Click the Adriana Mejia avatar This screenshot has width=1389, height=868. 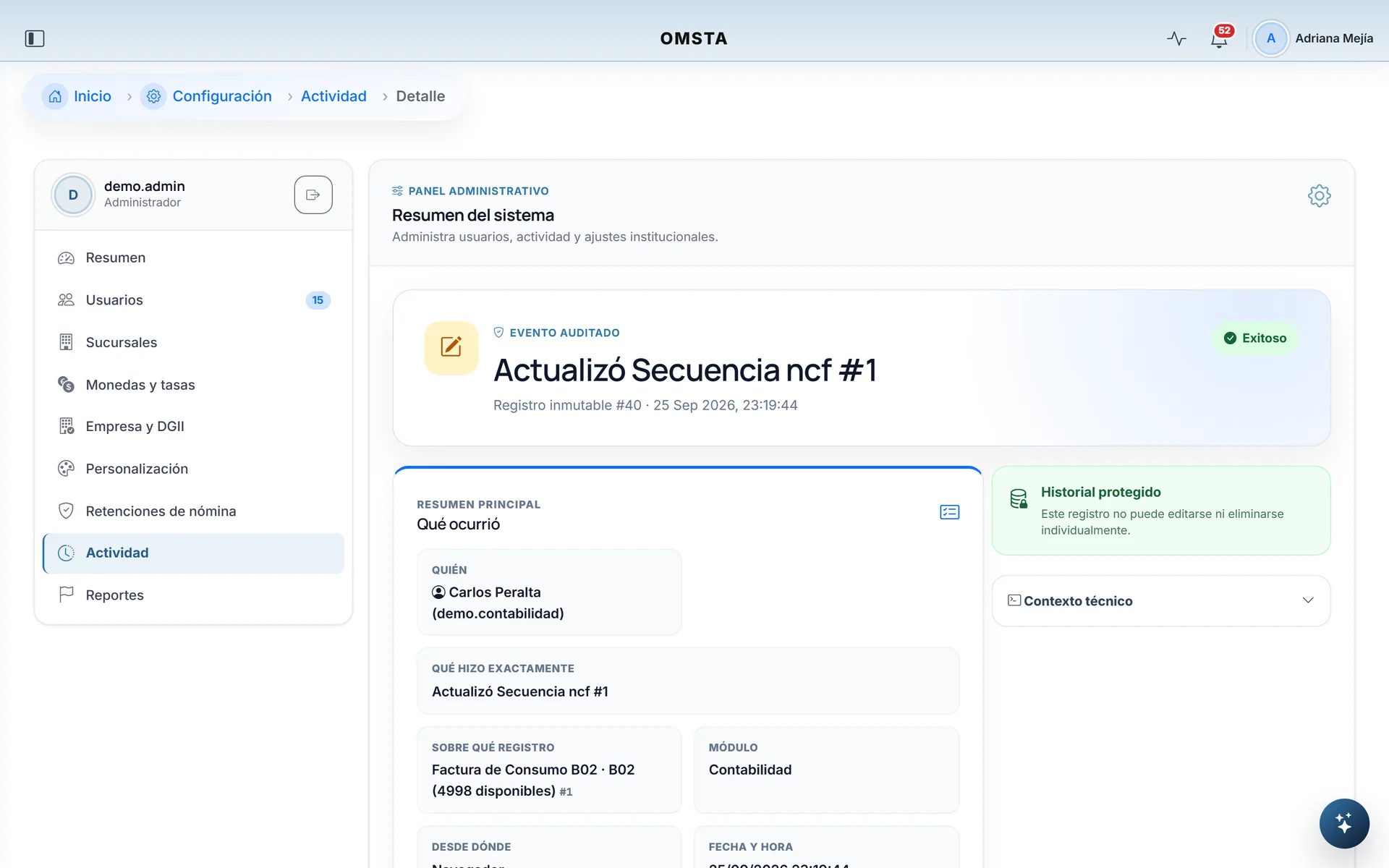(1270, 38)
